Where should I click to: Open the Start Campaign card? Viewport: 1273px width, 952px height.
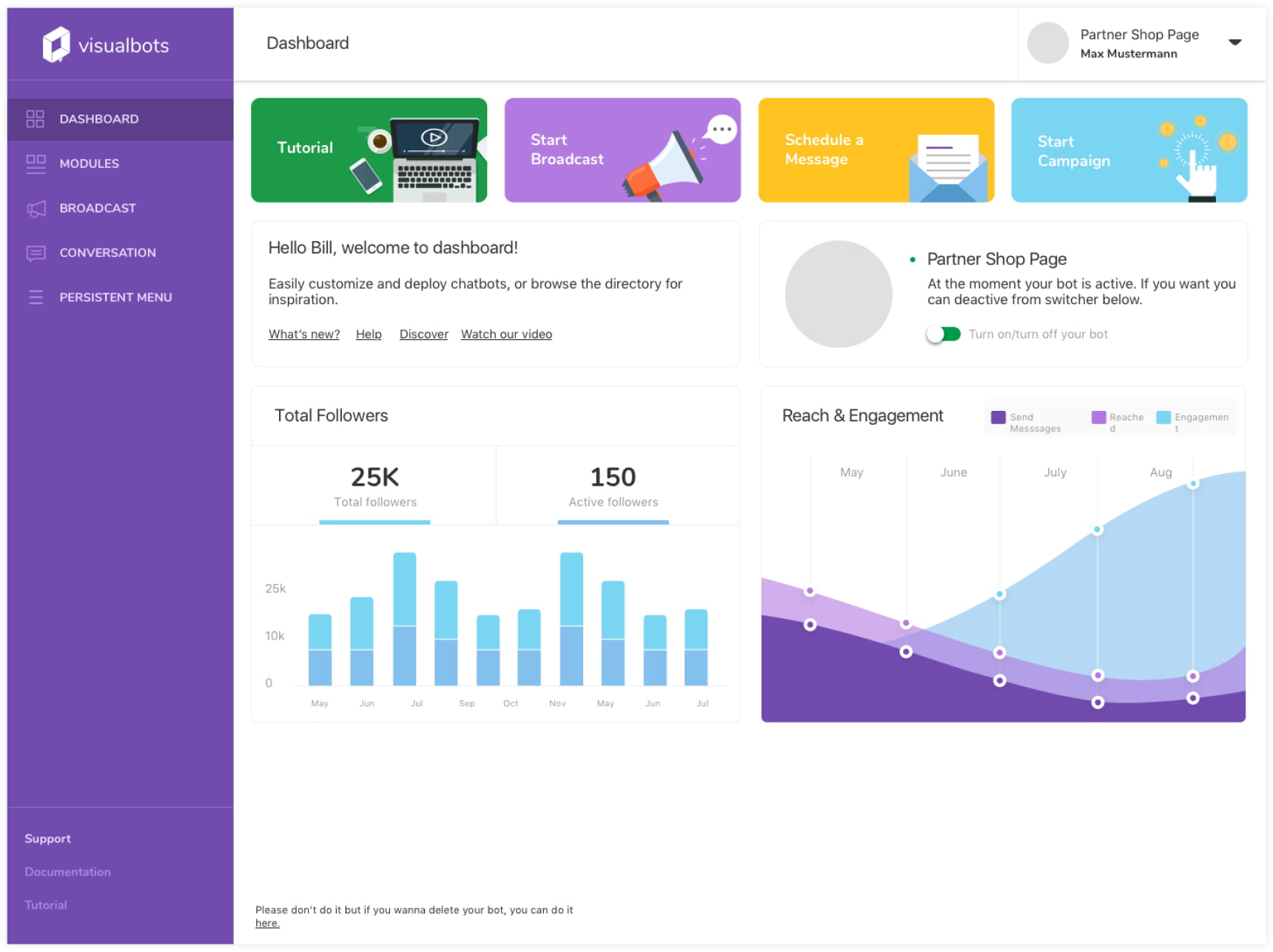pos(1128,150)
